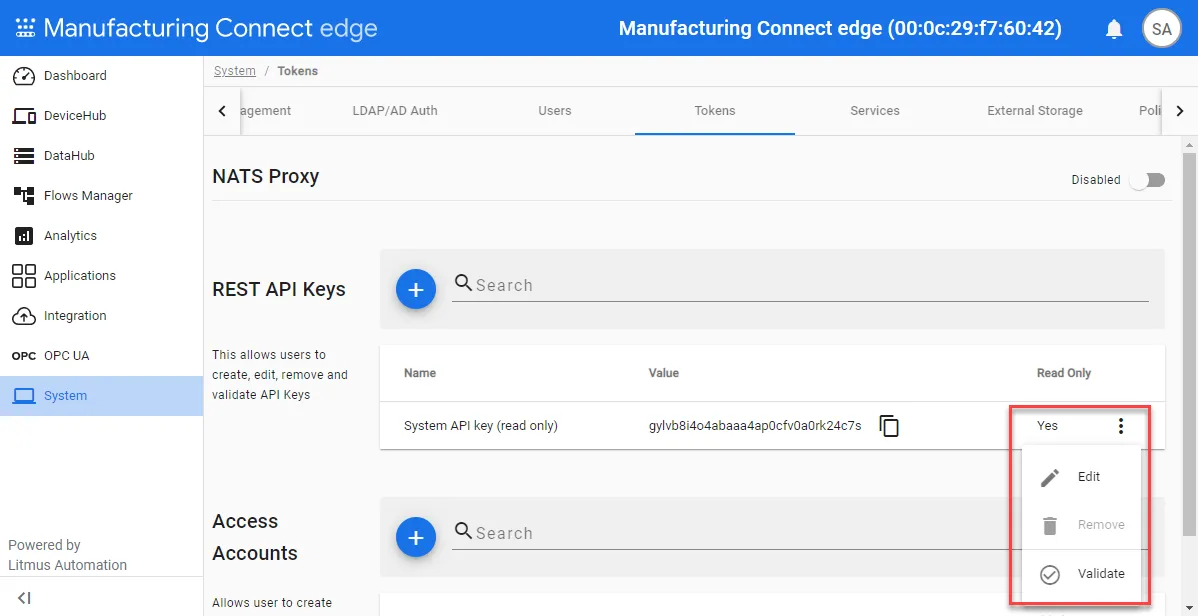Select 'System API key (read only)' row name
Viewport: 1198px width, 616px height.
tap(481, 426)
